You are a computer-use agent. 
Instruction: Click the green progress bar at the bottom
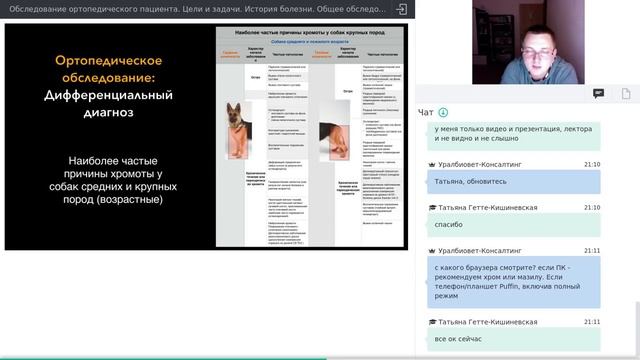coord(163,359)
